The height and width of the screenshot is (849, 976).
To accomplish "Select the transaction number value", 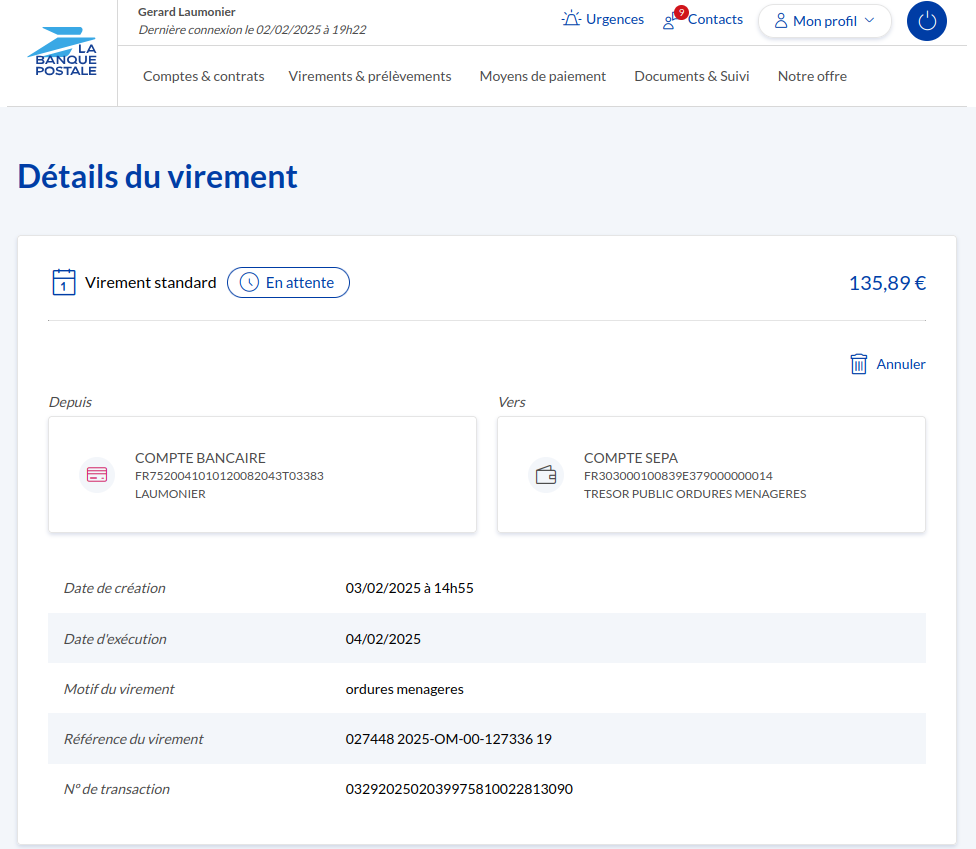I will coord(459,789).
